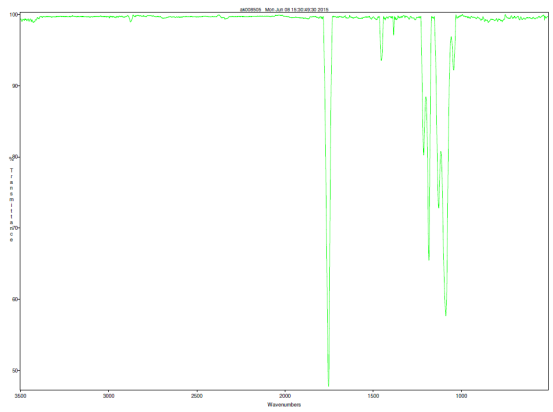Screen dimensions: 553x412
Task: Click the deepest absorption peak near 1750 wavenumbers
Action: [x=328, y=385]
